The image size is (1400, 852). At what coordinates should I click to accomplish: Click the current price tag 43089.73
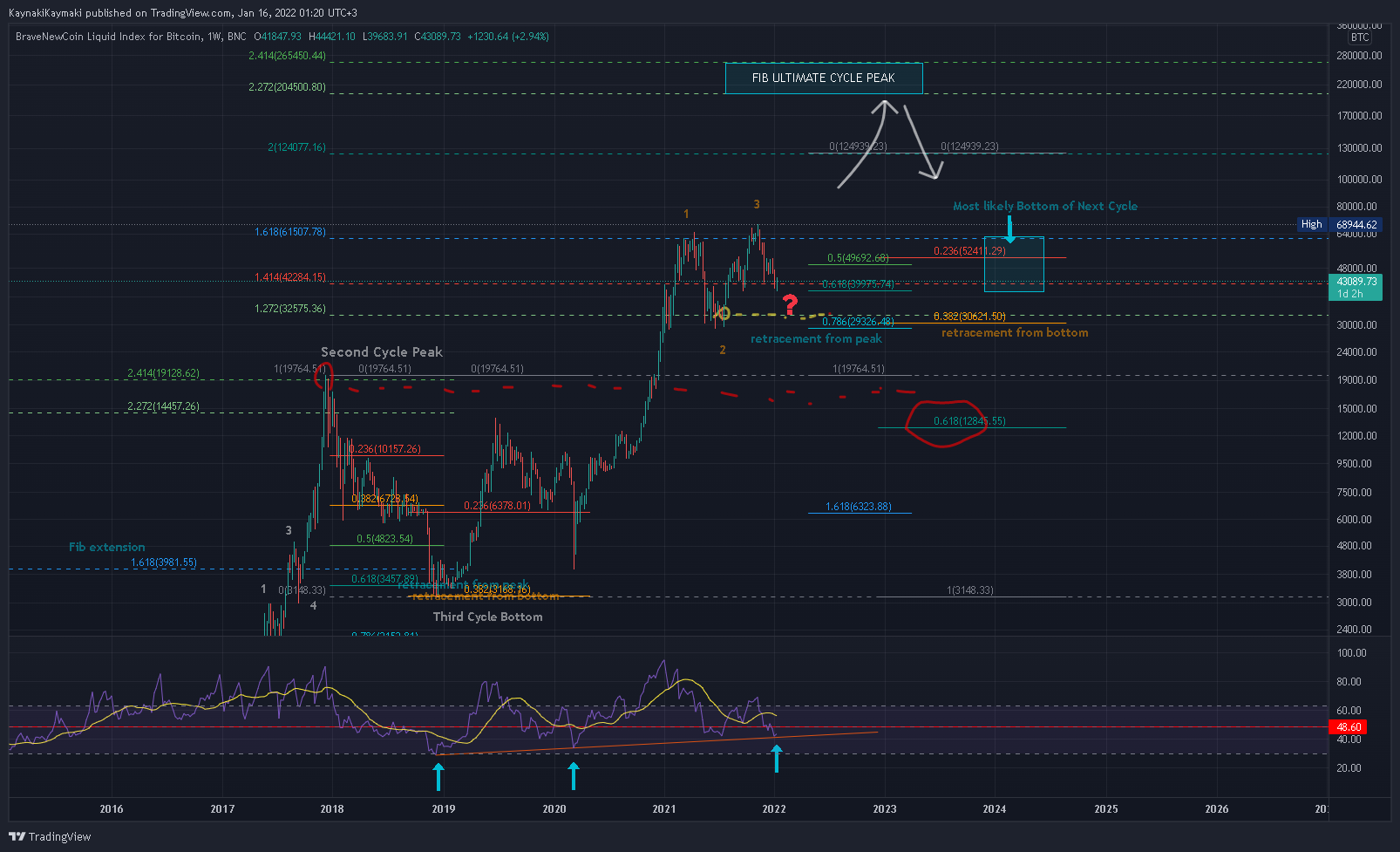click(x=1356, y=282)
